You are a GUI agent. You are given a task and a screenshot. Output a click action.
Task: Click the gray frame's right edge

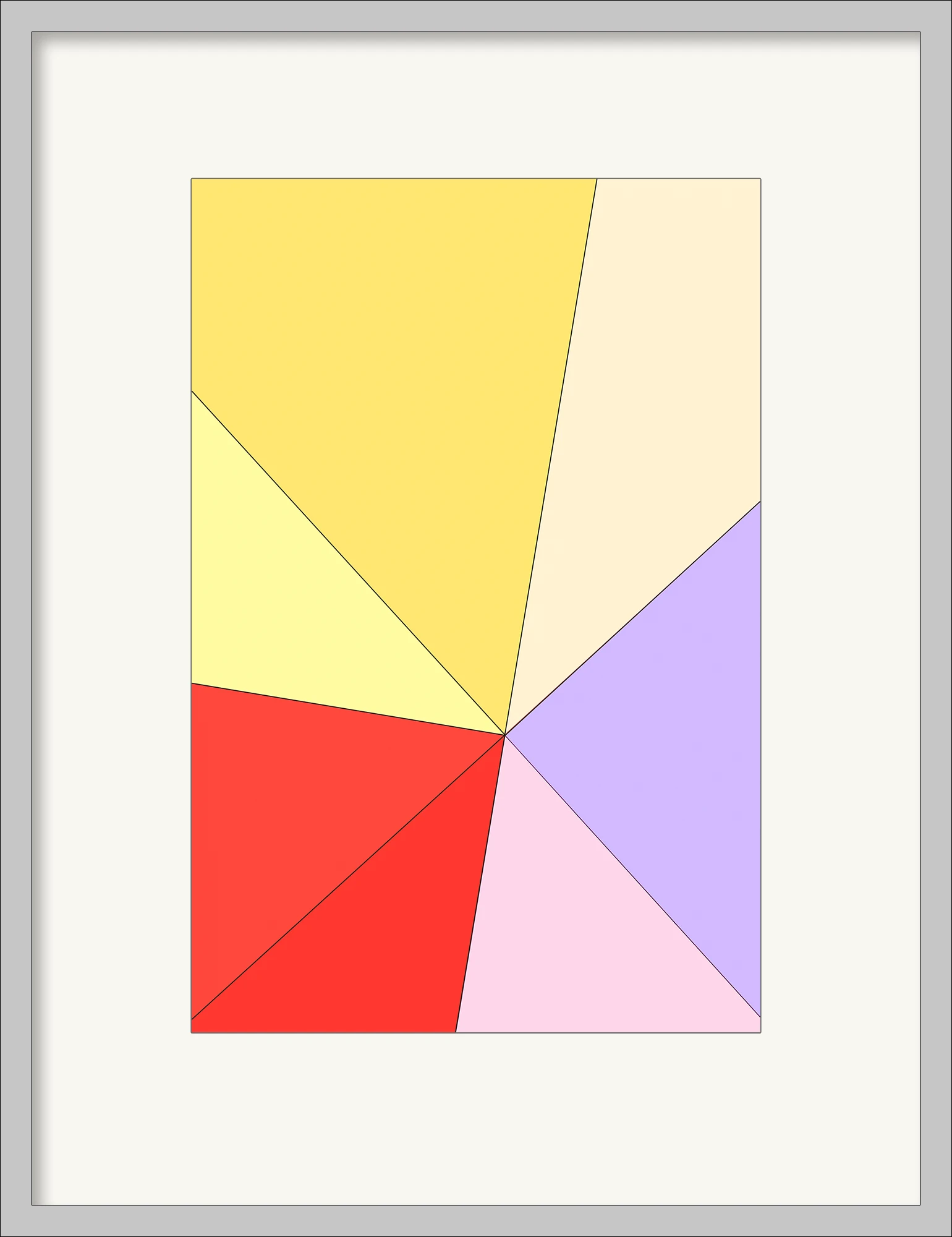[x=936, y=618]
